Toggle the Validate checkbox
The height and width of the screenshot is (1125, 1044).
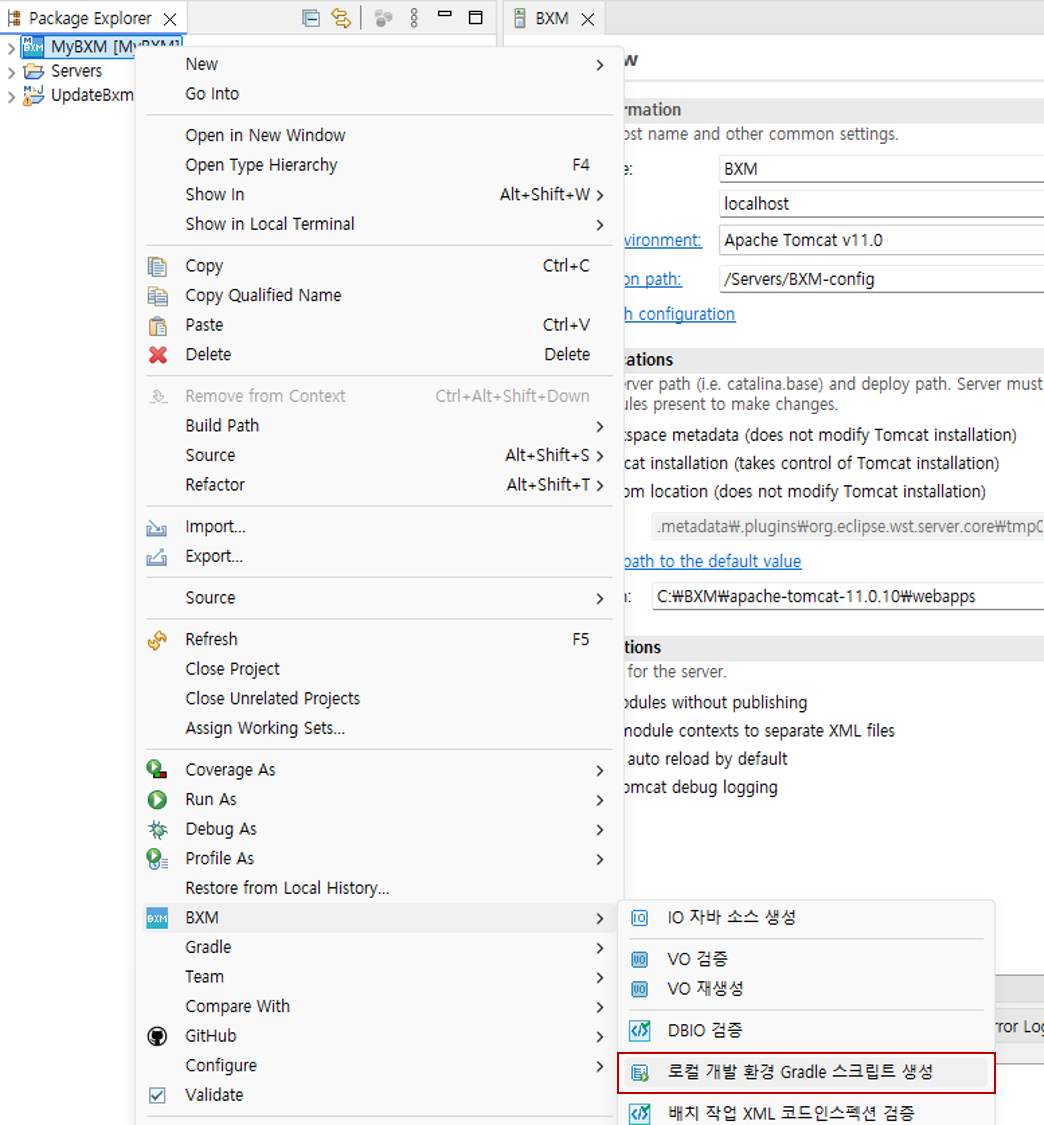pyautogui.click(x=157, y=1096)
